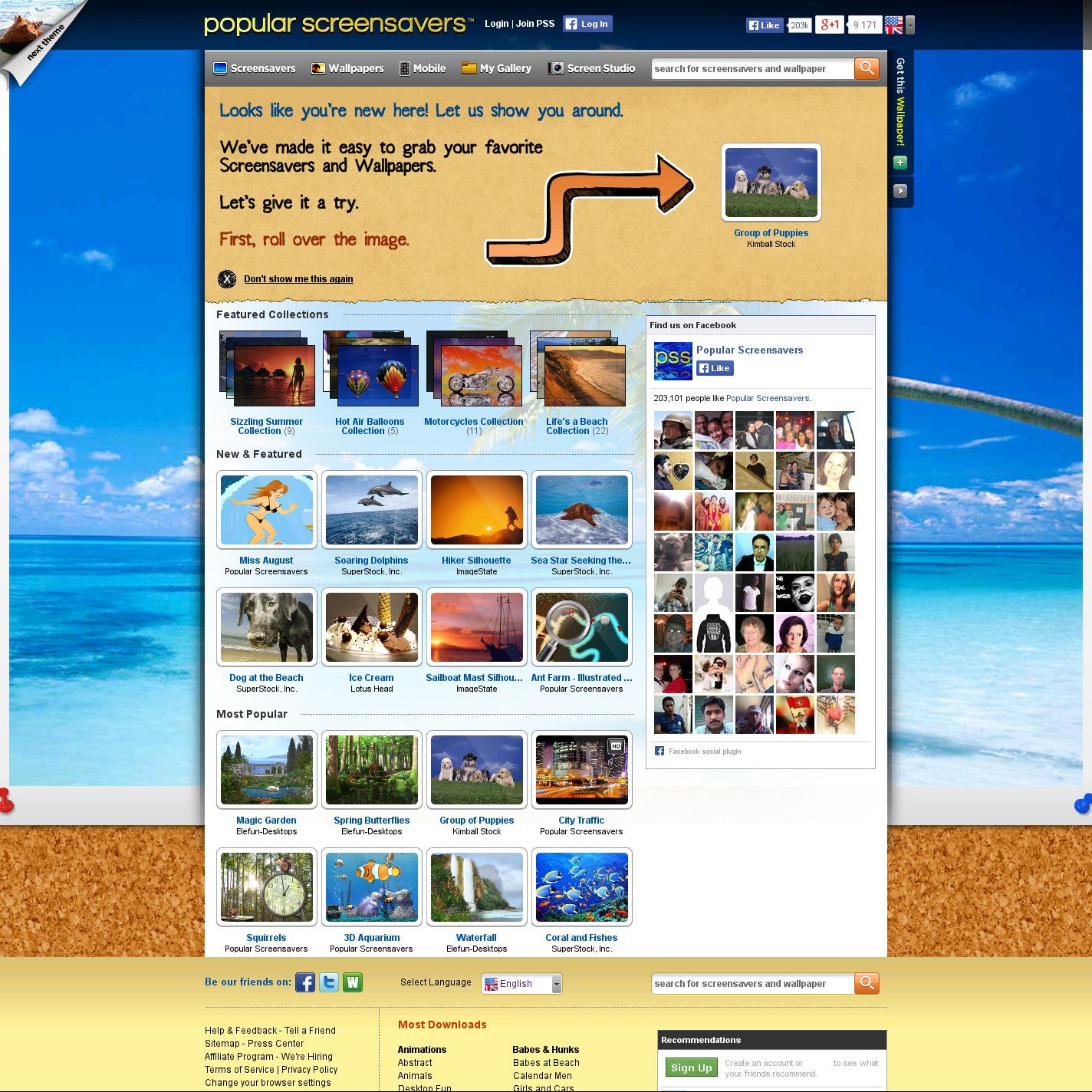Select the Waterfall thumbnail
Viewport: 1092px width, 1092px height.
(x=477, y=887)
